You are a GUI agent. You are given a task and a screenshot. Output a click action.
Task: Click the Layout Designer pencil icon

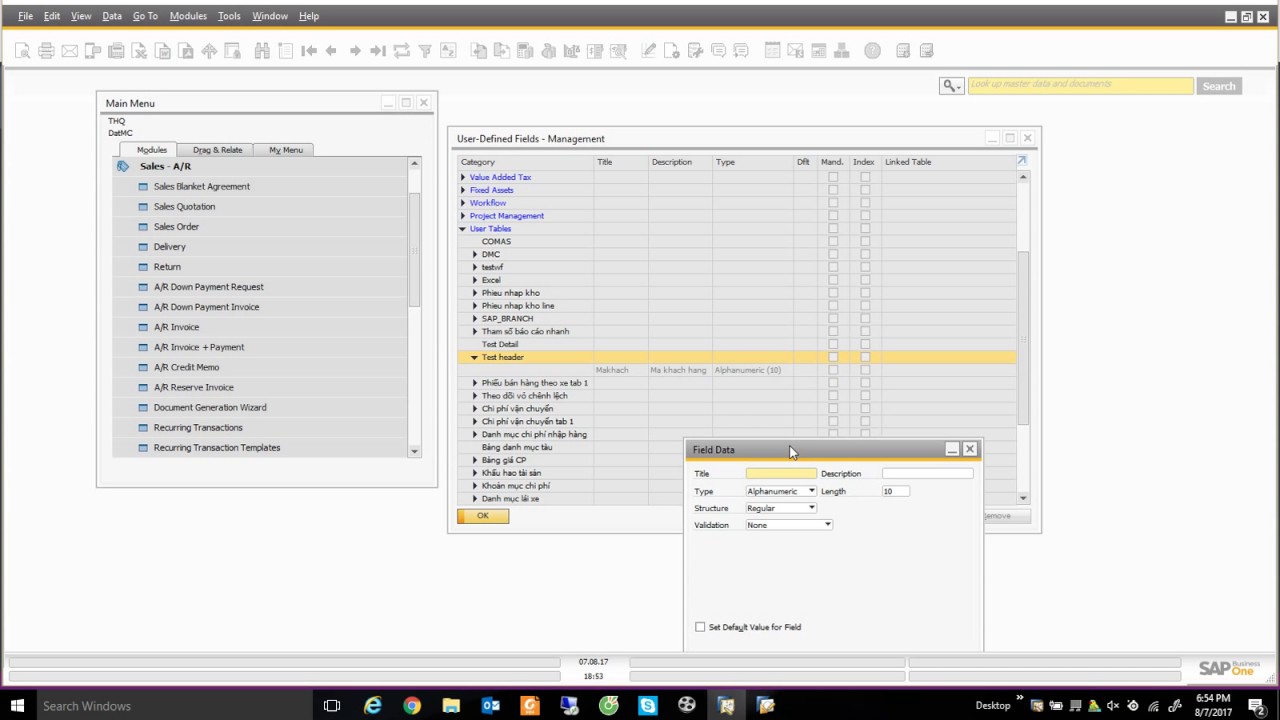coord(649,51)
